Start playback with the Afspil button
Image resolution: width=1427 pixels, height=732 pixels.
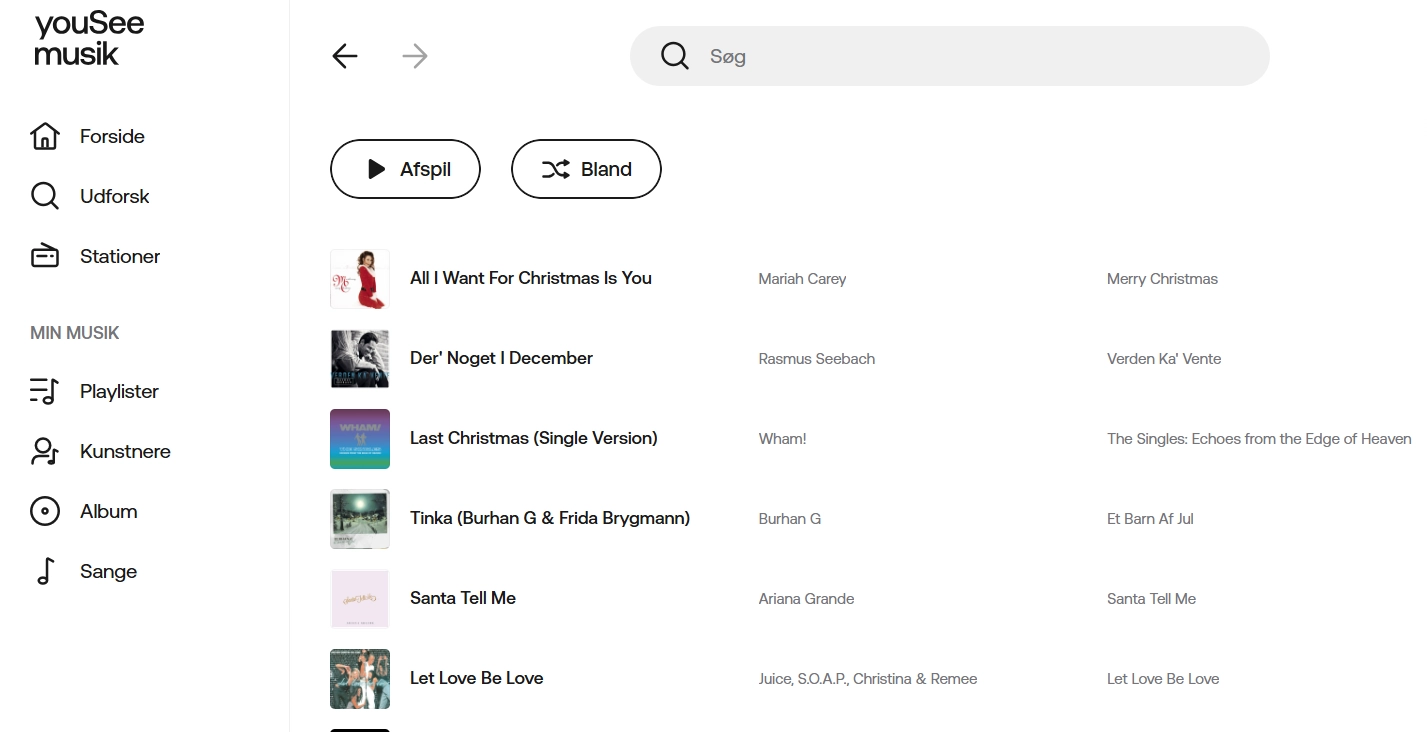pyautogui.click(x=405, y=169)
